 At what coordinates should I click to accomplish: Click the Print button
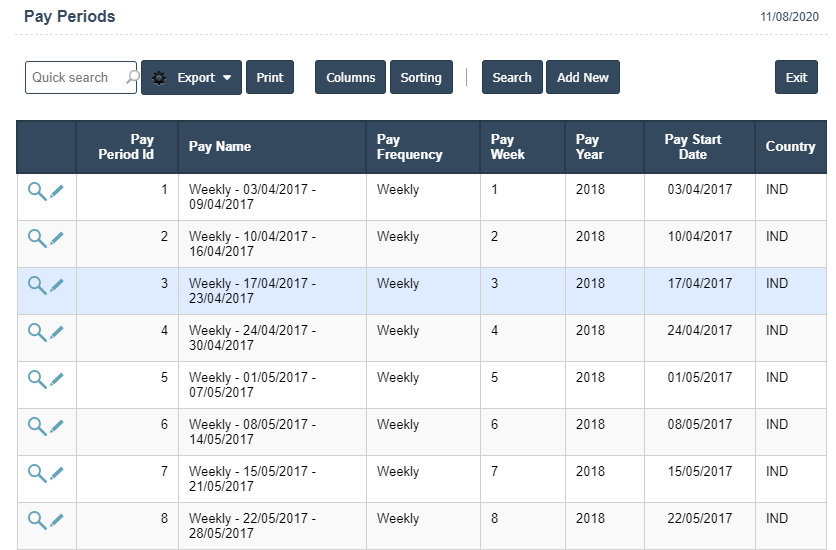click(269, 78)
